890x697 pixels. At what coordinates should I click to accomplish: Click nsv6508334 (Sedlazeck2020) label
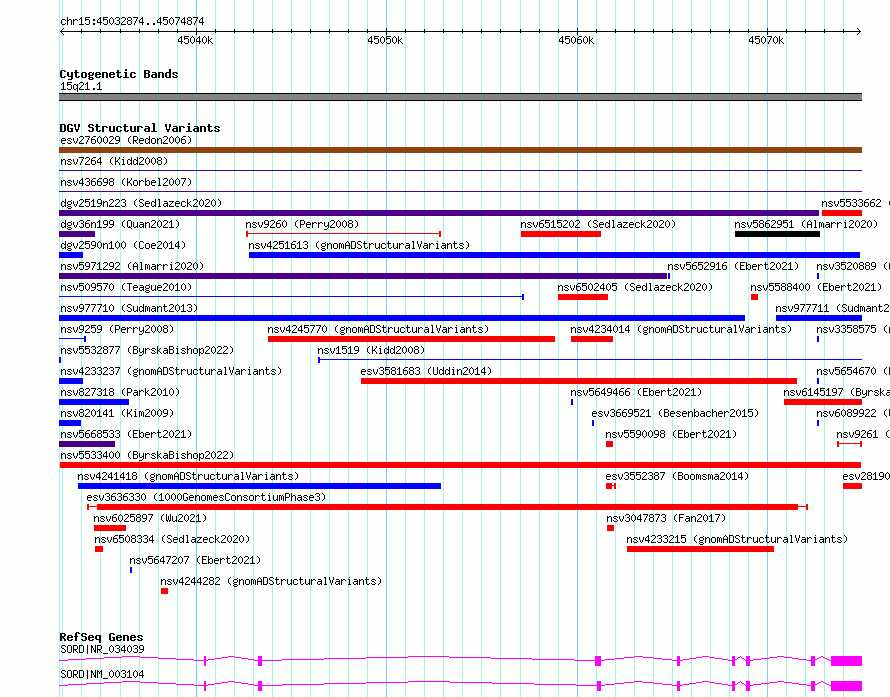pos(172,539)
